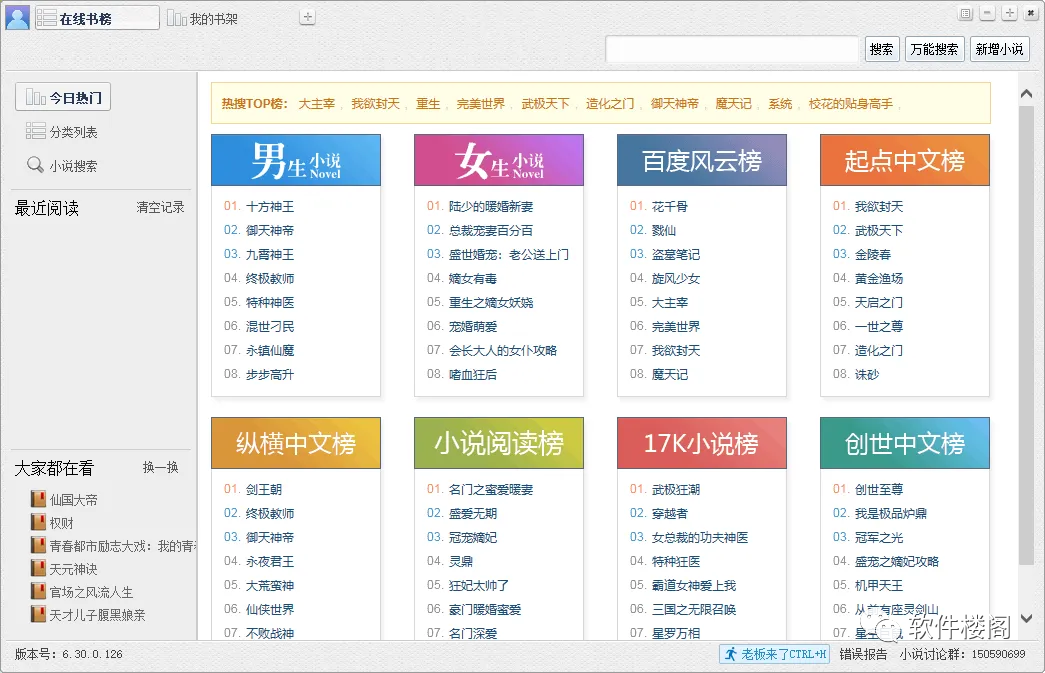Click the book icon beside 天才儿子腹黑娘亲
Viewport: 1045px width, 673px height.
point(38,614)
